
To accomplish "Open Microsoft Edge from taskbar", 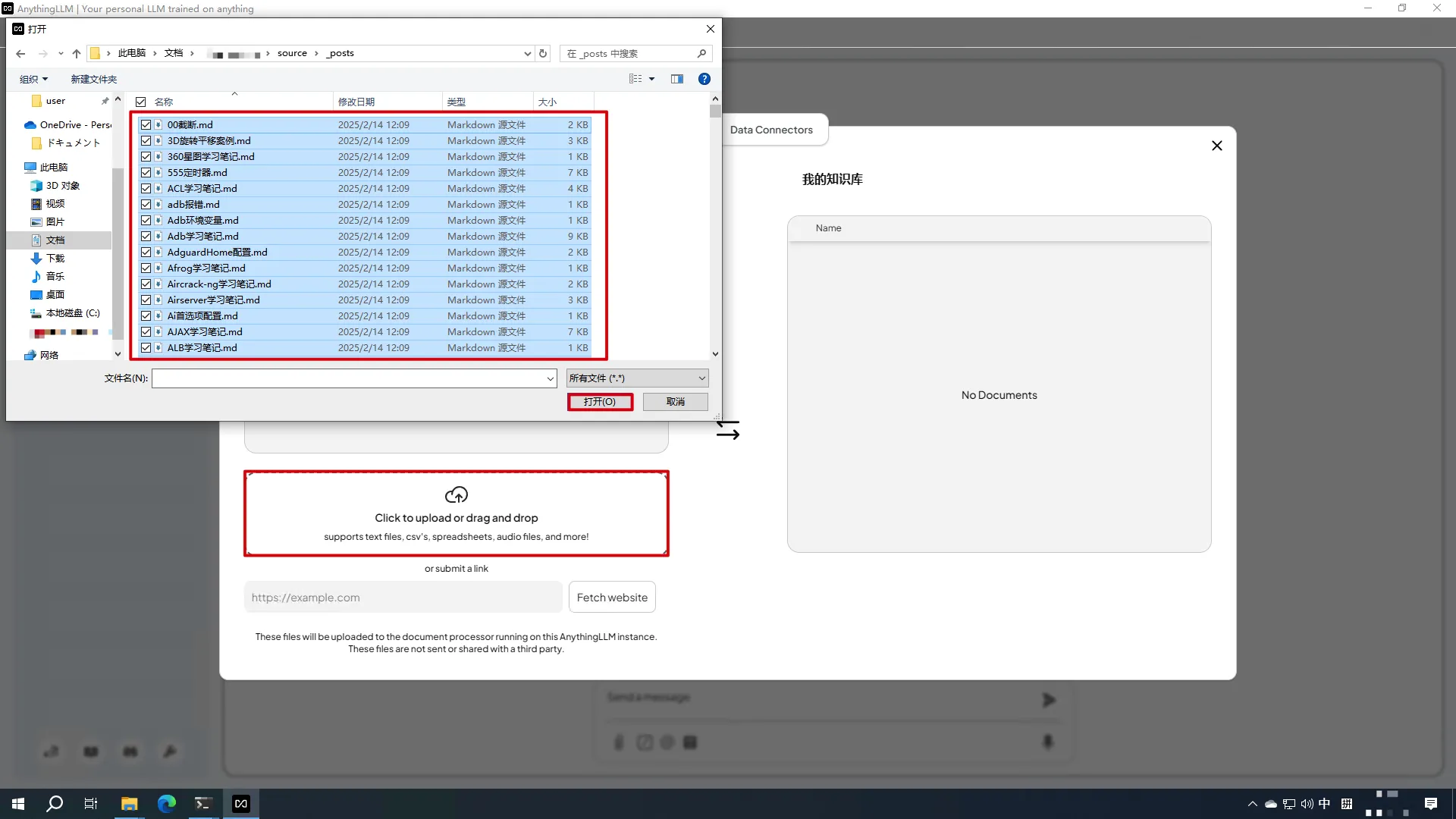I will tap(166, 804).
